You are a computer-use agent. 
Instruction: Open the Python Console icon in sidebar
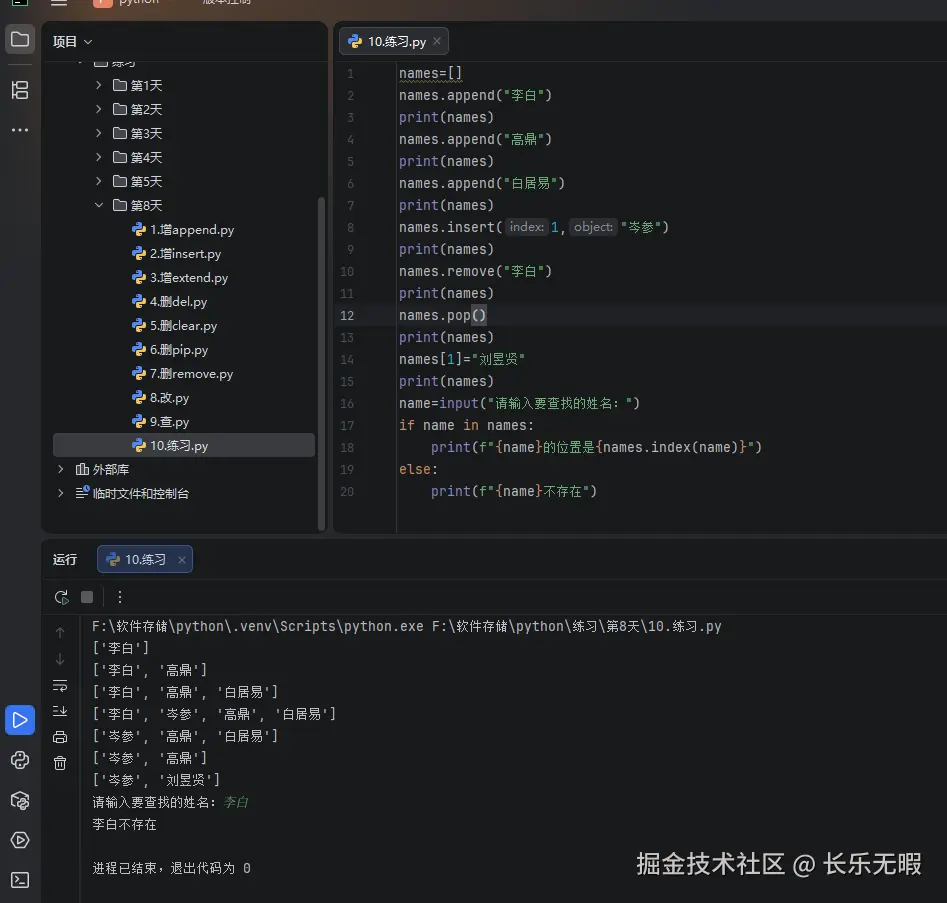coord(20,760)
